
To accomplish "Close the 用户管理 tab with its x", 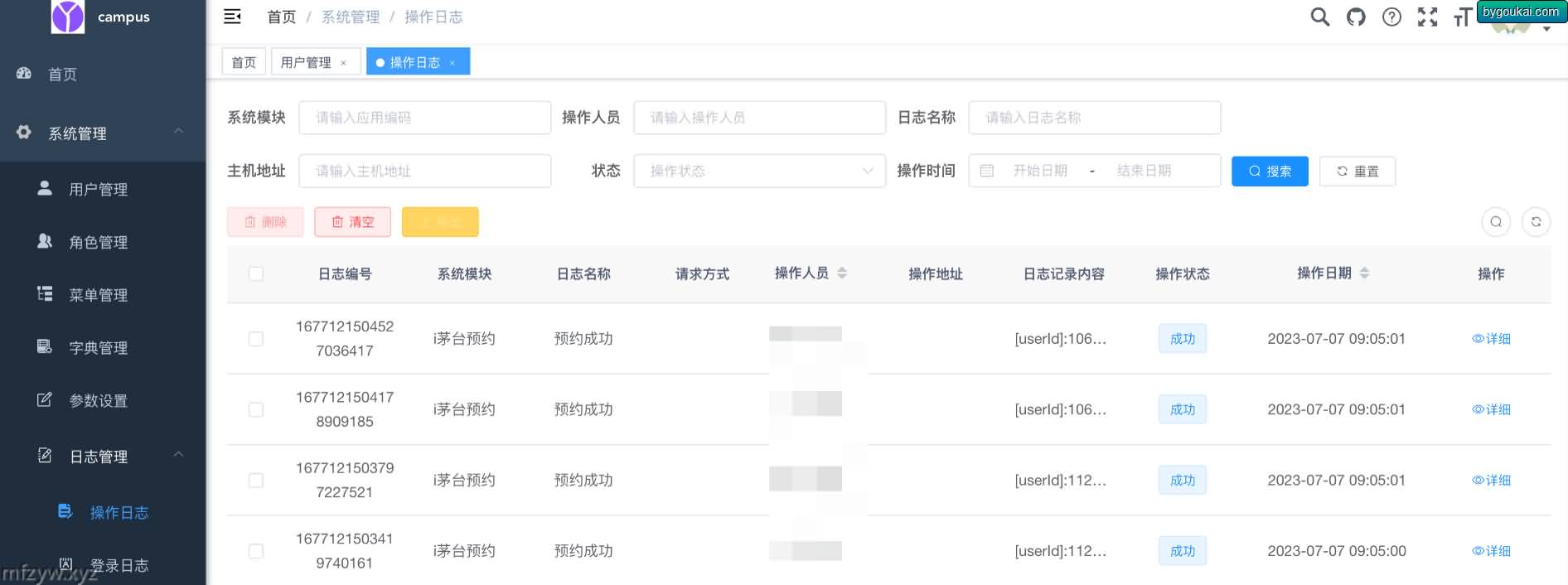I will 343,63.
